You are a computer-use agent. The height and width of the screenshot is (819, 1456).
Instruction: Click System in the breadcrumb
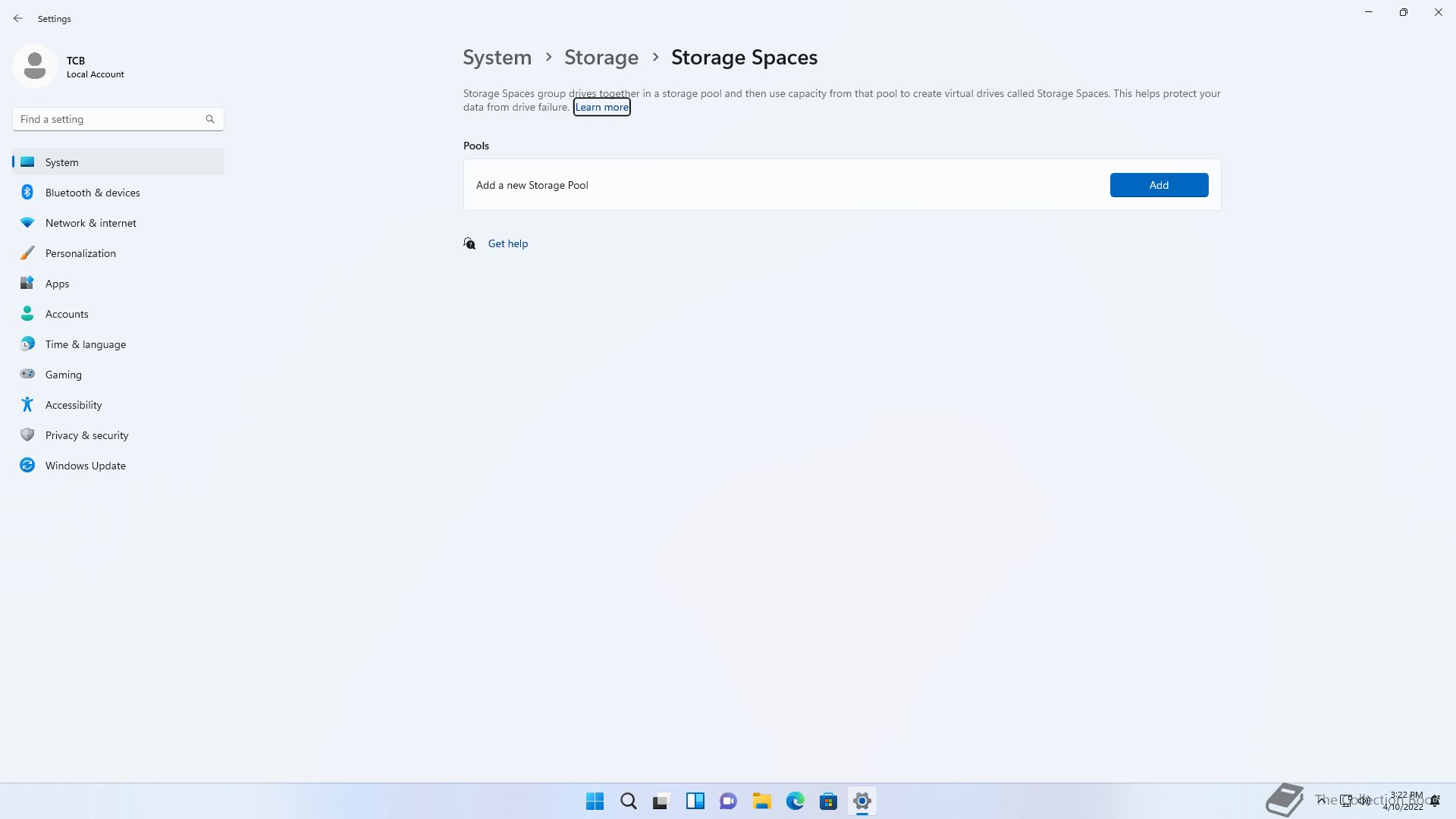pyautogui.click(x=497, y=58)
